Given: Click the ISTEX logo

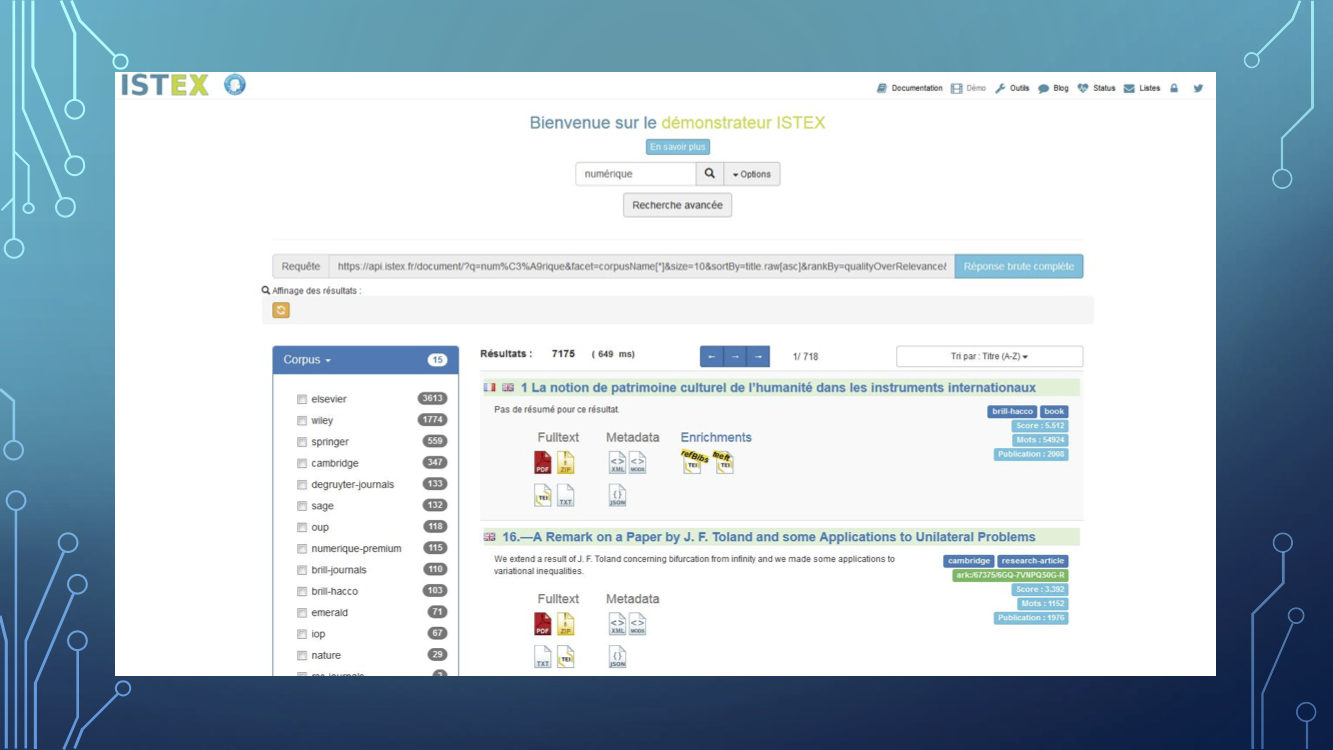Looking at the screenshot, I should (165, 86).
